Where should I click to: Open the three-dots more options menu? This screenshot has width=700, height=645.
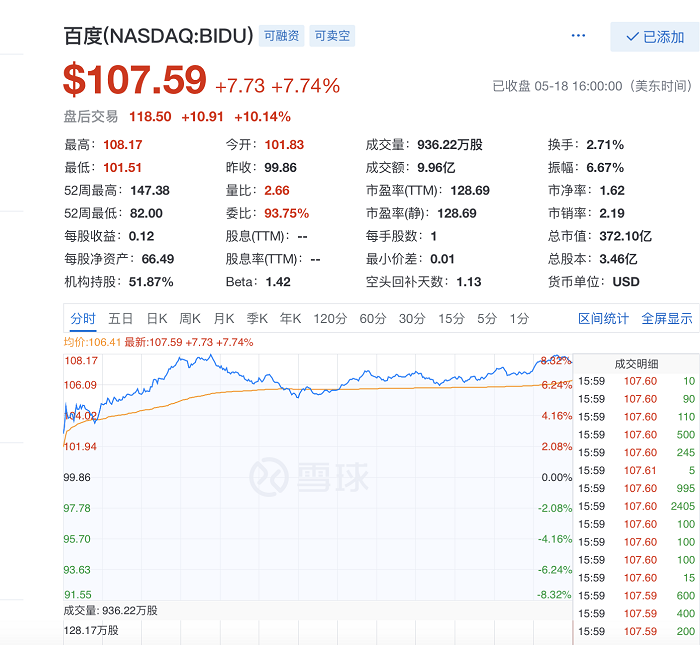click(578, 36)
